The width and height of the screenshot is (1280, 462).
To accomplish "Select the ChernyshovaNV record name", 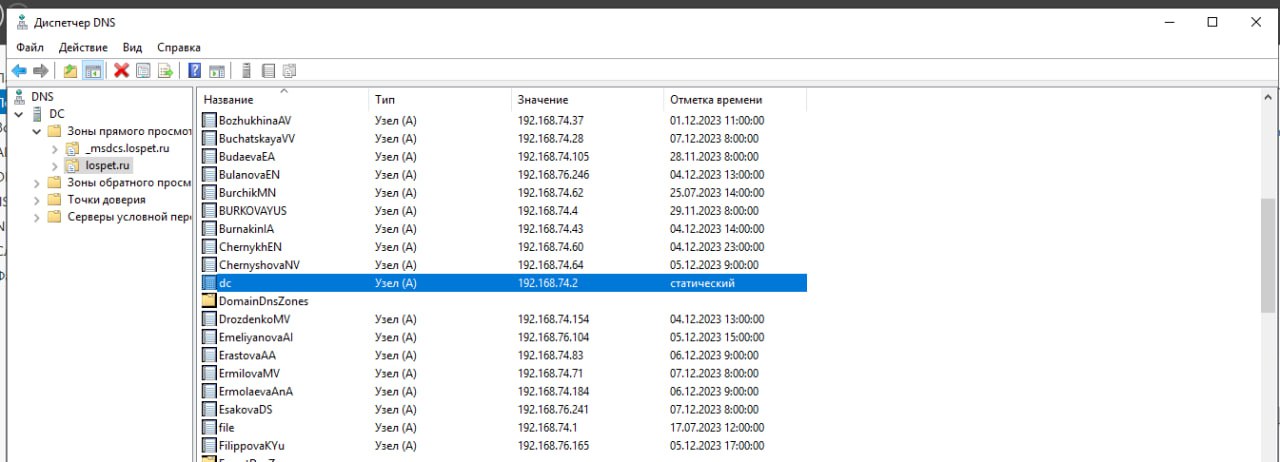I will click(259, 264).
